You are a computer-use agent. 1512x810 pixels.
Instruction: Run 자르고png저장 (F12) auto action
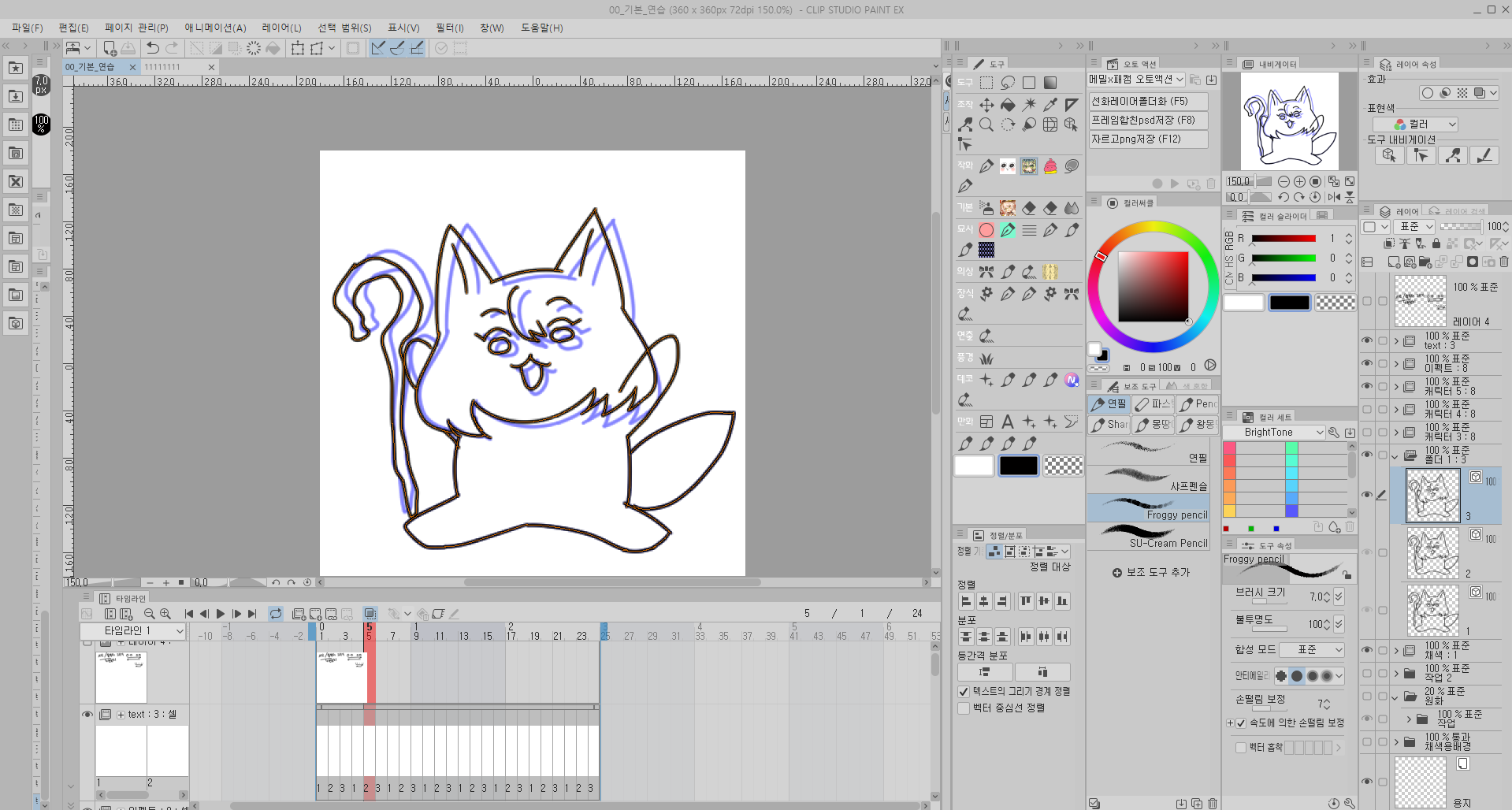[1148, 139]
